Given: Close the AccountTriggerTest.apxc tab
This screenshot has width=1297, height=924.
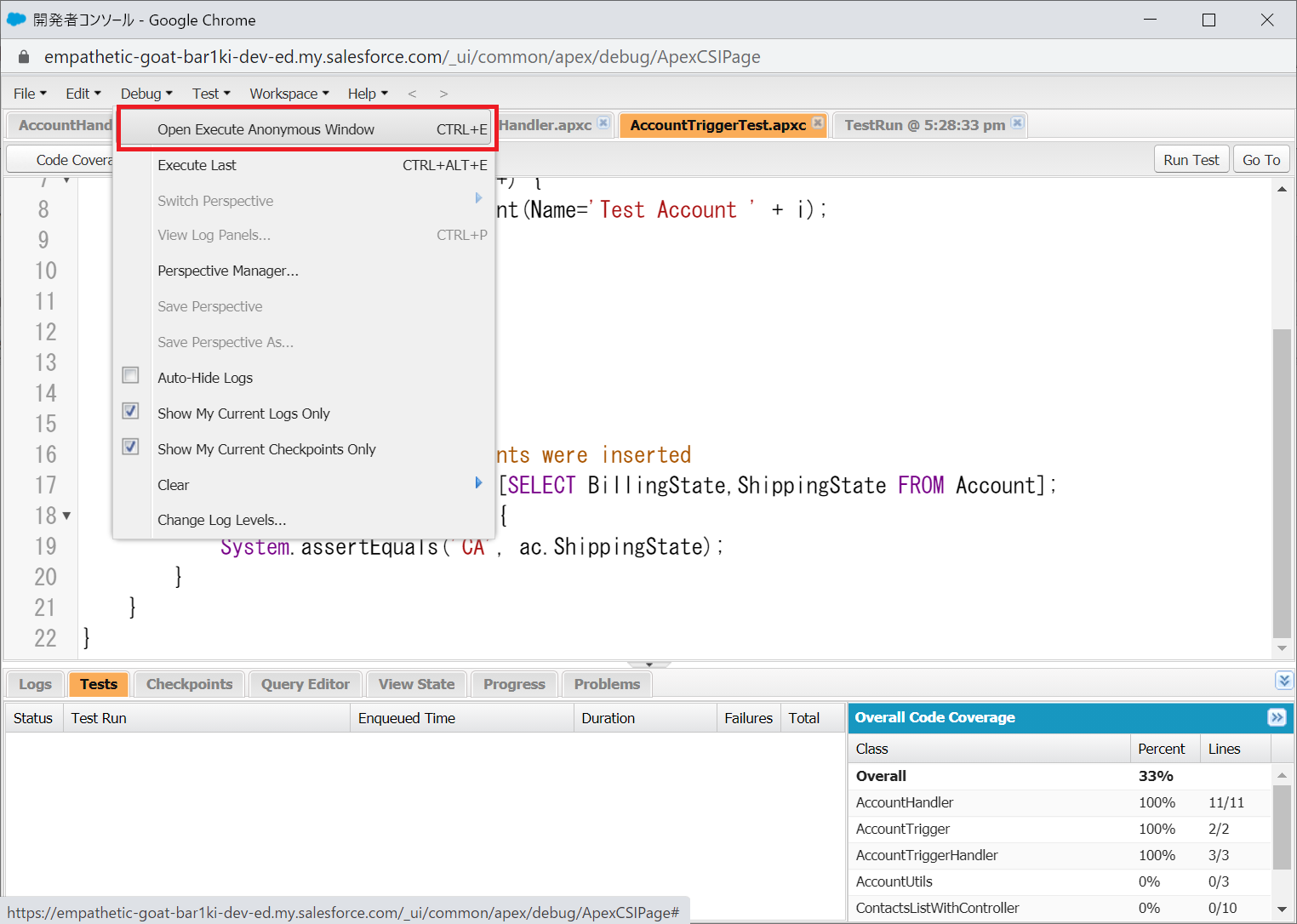Looking at the screenshot, I should click(x=818, y=123).
